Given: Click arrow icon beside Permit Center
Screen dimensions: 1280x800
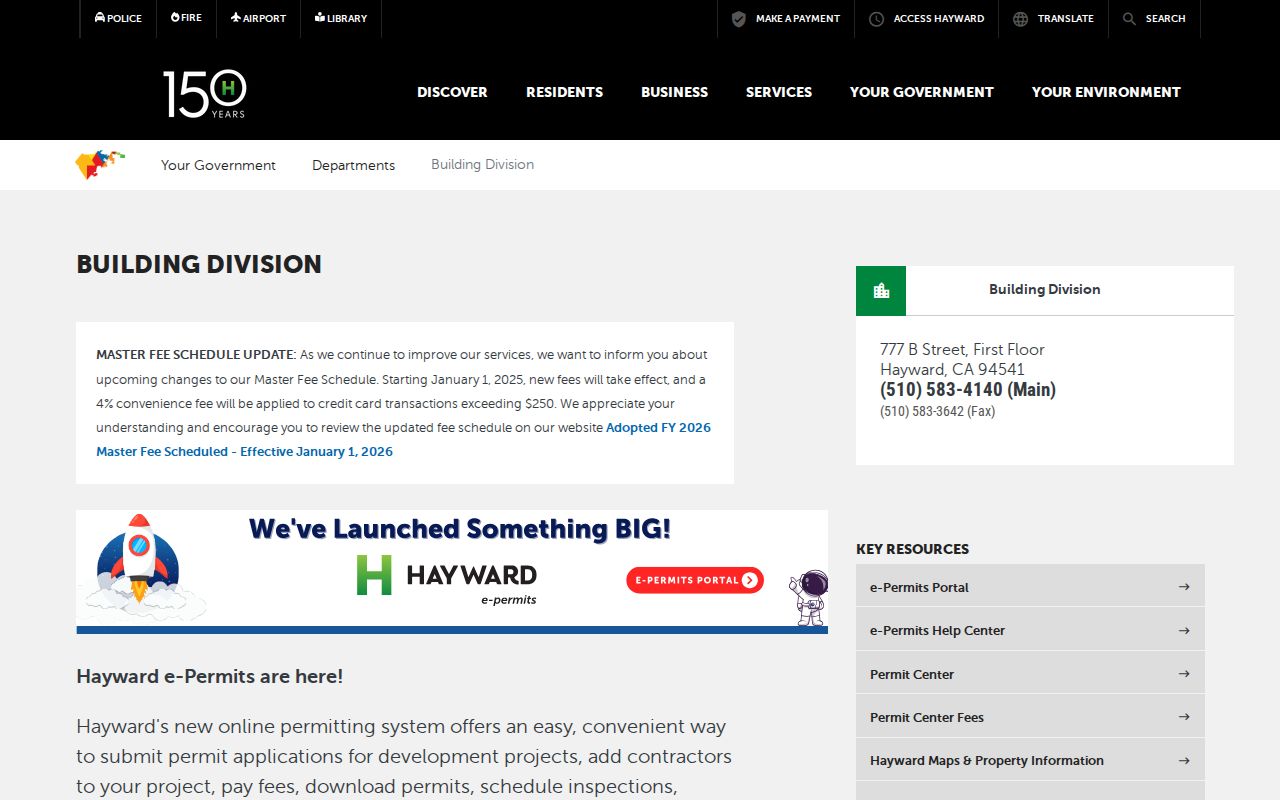Looking at the screenshot, I should click(1184, 674).
